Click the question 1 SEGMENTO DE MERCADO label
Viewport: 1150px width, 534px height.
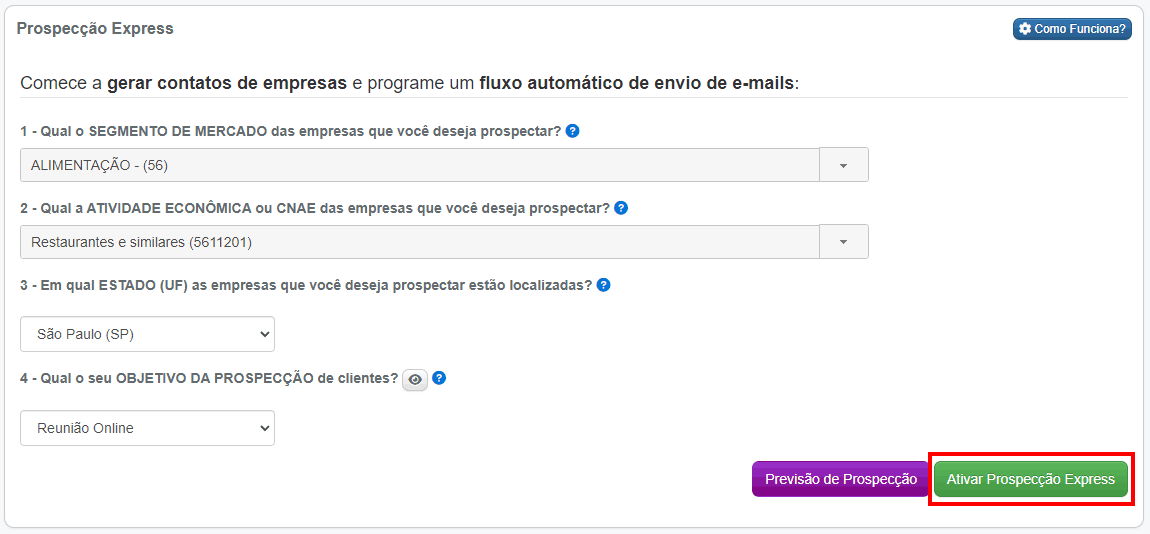pyautogui.click(x=290, y=132)
